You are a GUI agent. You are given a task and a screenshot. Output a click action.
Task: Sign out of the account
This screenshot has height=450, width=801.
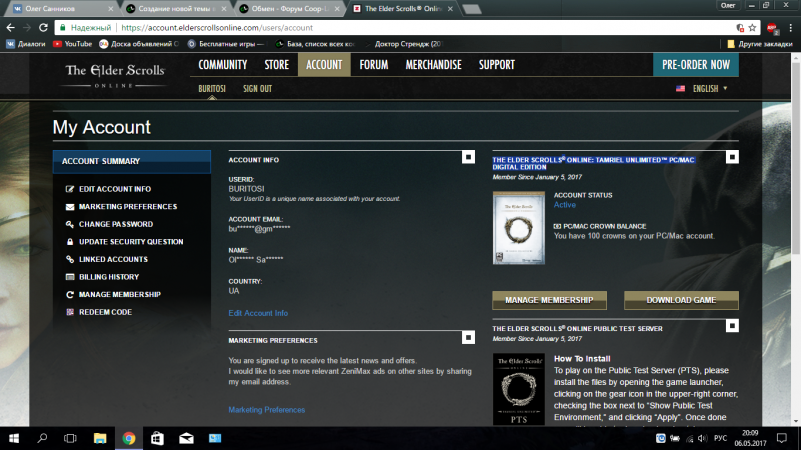click(257, 89)
